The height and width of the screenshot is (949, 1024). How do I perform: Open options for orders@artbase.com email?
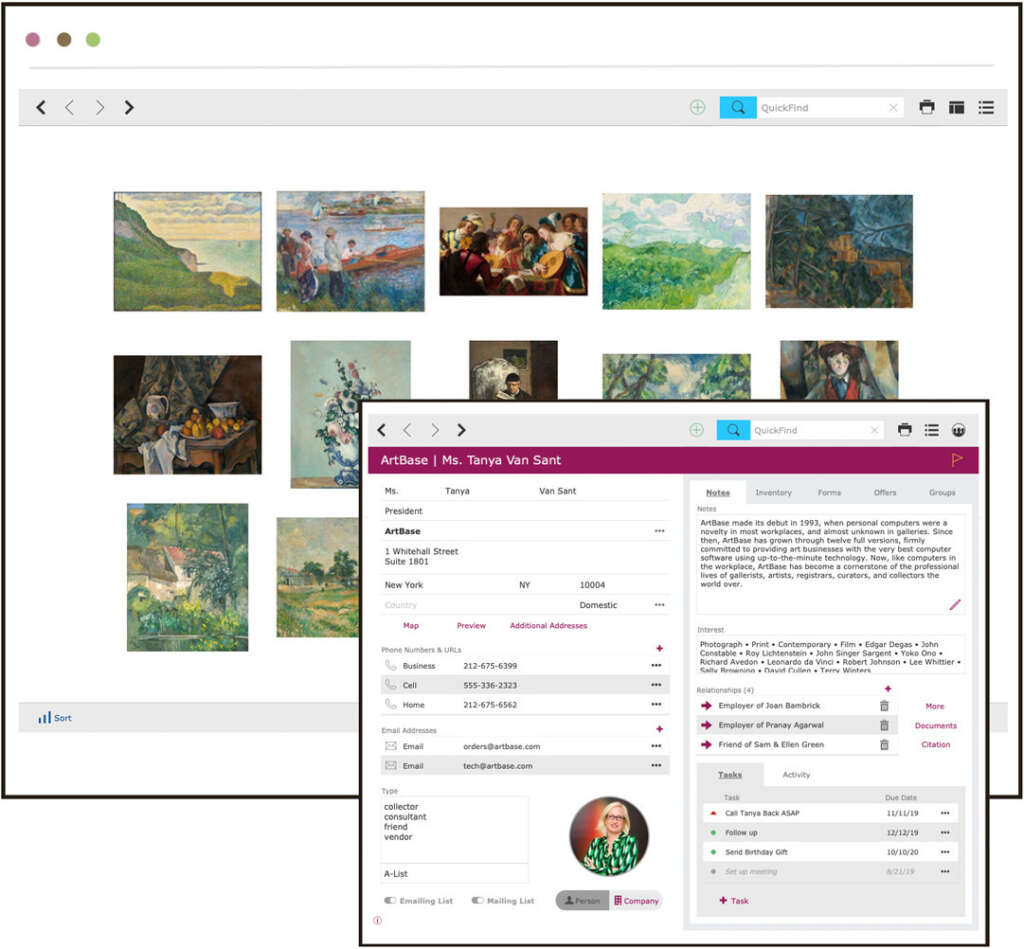pyautogui.click(x=656, y=746)
